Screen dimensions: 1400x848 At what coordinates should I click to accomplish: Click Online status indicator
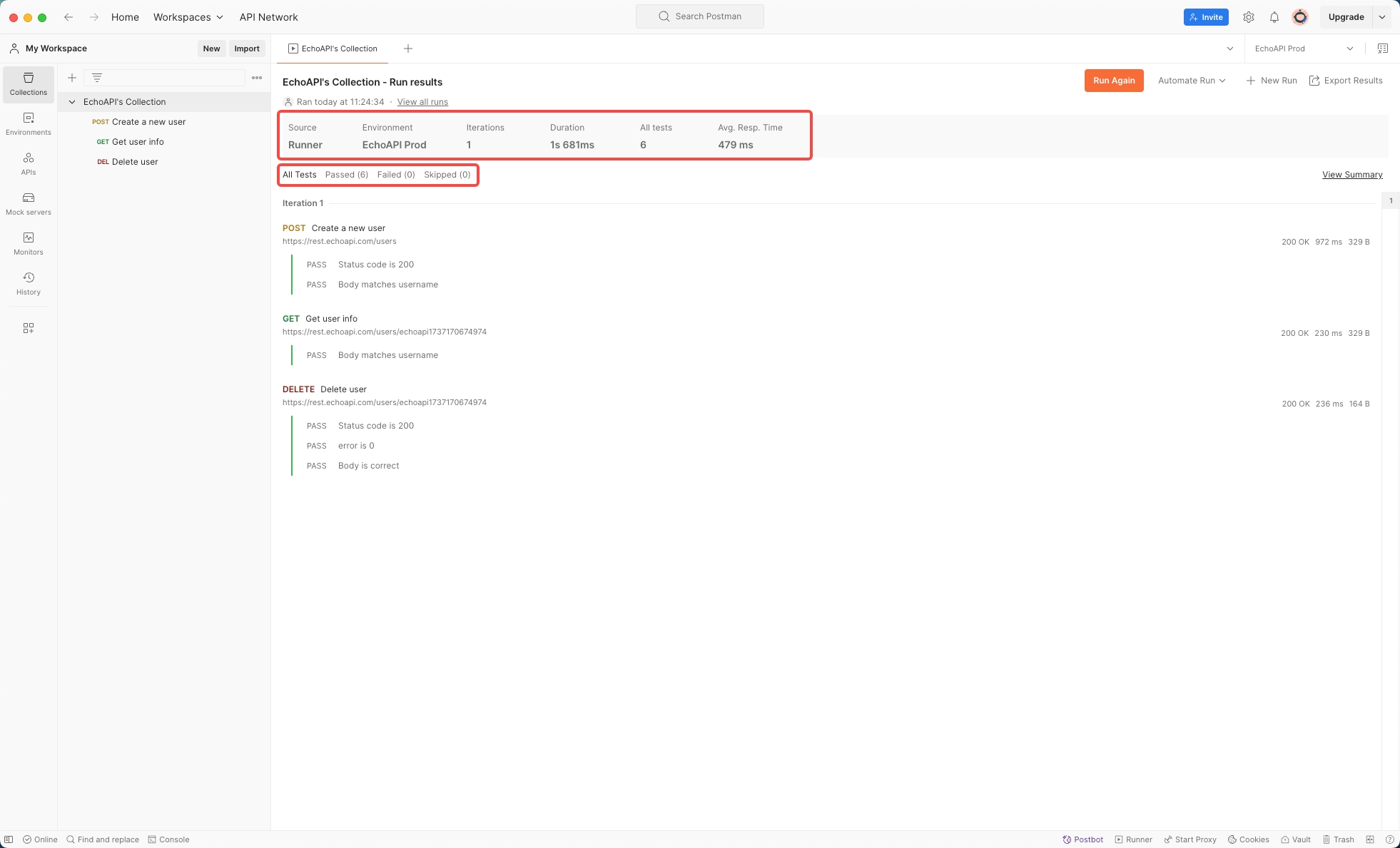(40, 839)
